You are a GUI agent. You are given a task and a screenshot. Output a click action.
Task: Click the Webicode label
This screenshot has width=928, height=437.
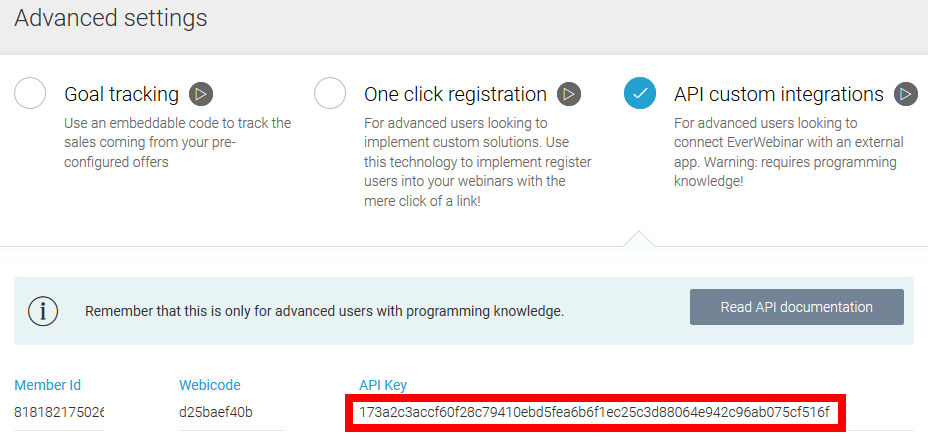[210, 385]
